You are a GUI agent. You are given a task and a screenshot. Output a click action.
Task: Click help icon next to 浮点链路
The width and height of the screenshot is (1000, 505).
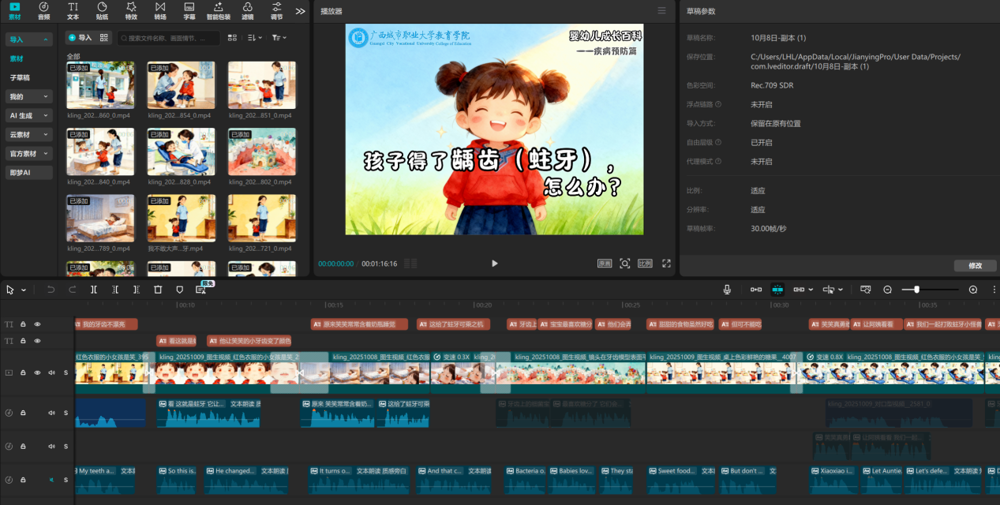point(719,105)
